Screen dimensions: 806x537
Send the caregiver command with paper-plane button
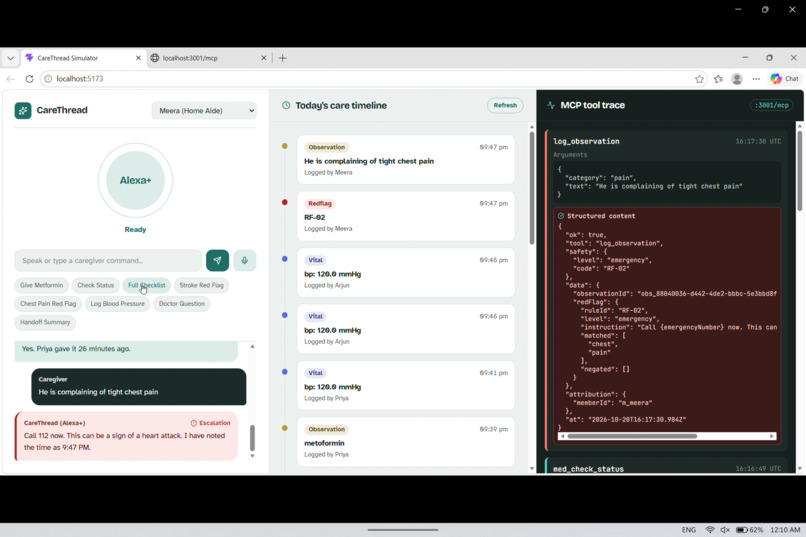tap(217, 261)
